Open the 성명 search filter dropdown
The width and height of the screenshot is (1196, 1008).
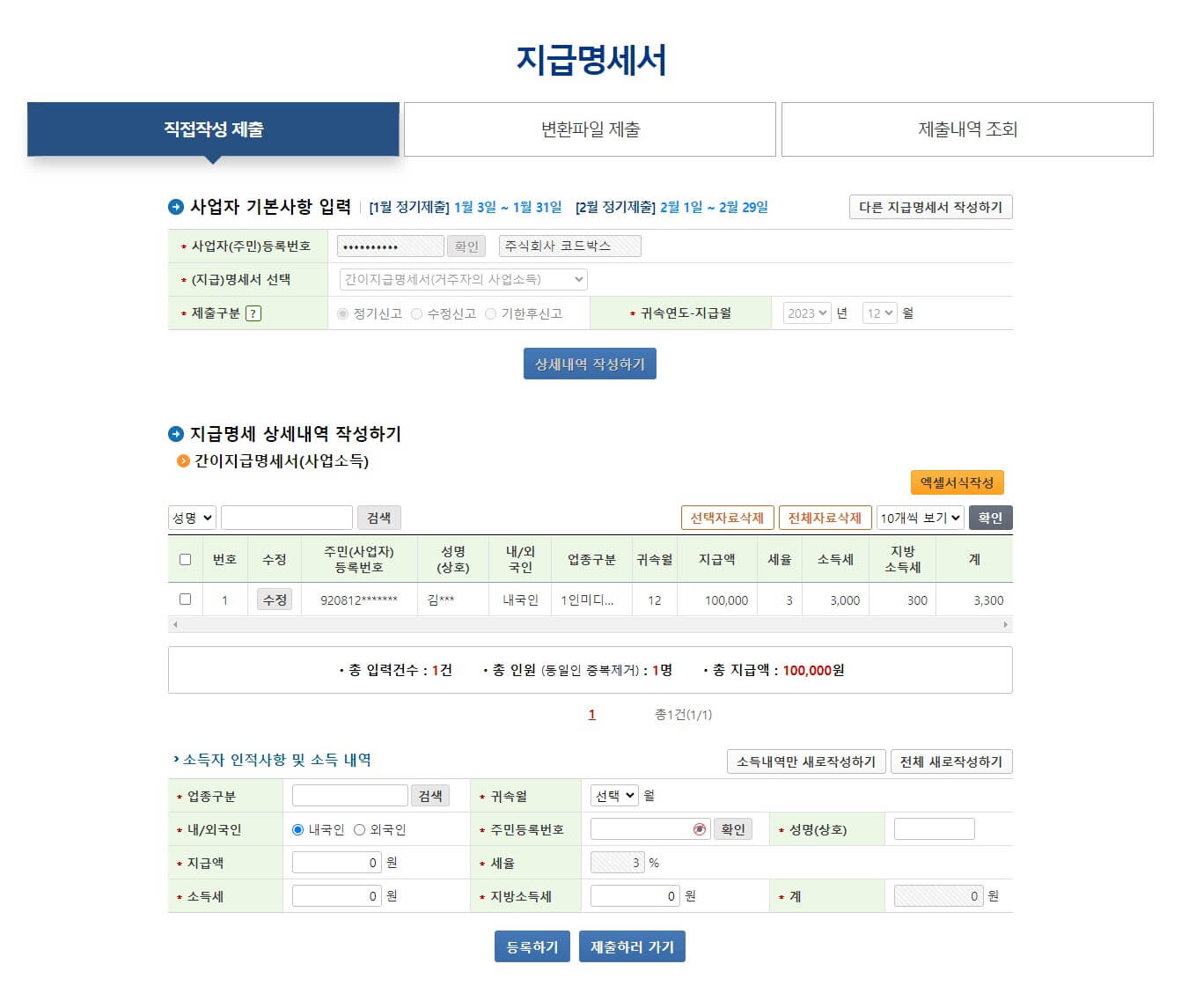[x=191, y=518]
